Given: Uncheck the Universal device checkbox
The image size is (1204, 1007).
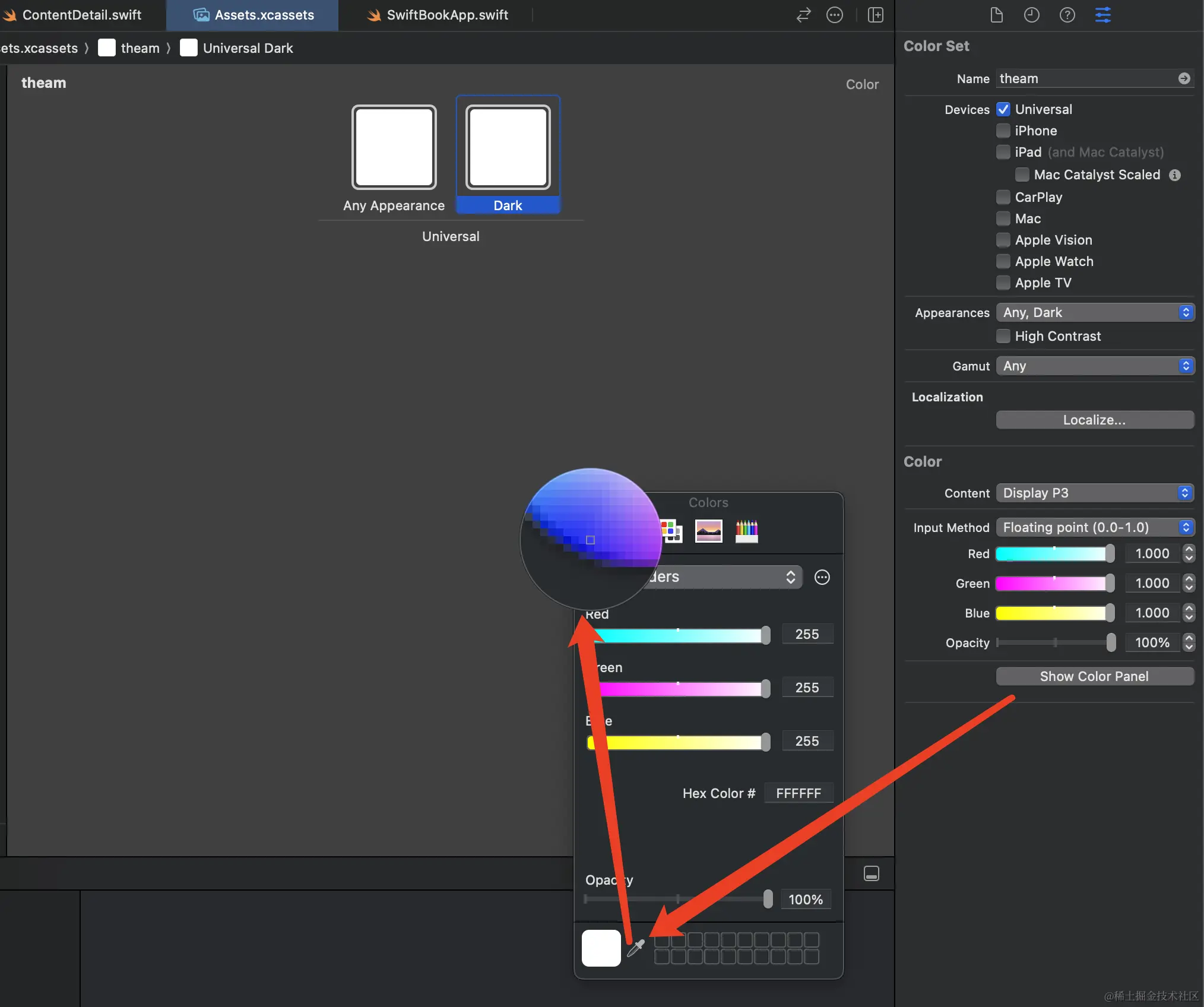Looking at the screenshot, I should click(1003, 109).
